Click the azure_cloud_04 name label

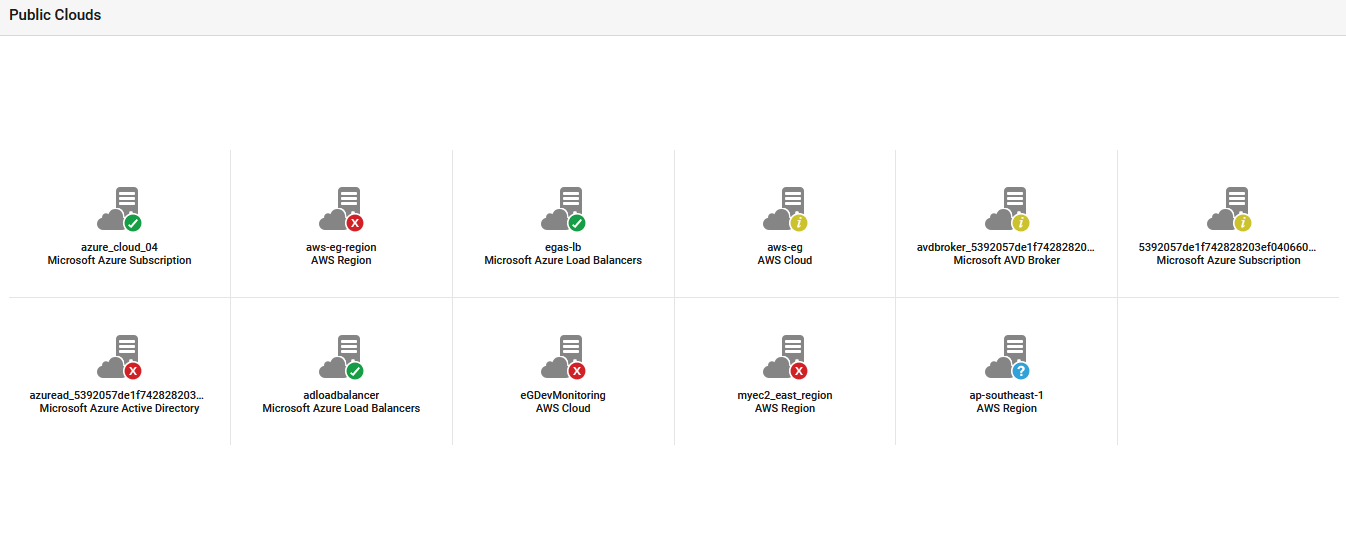point(119,247)
